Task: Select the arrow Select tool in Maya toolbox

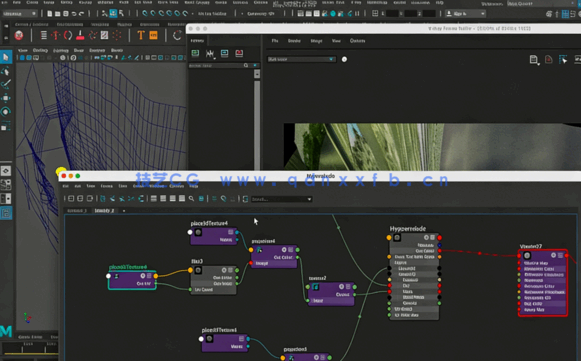Action: tap(6, 57)
